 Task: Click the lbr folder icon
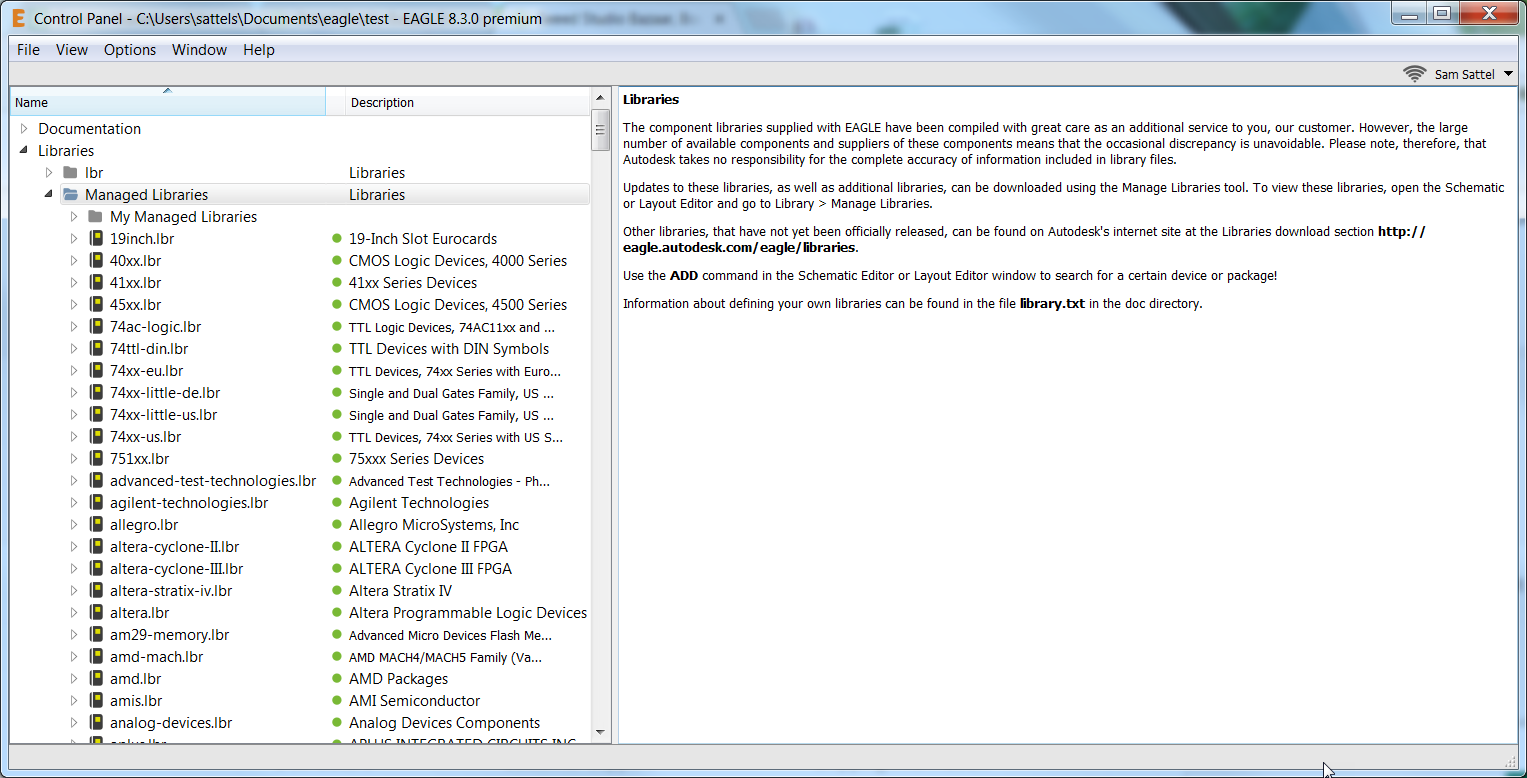click(70, 173)
